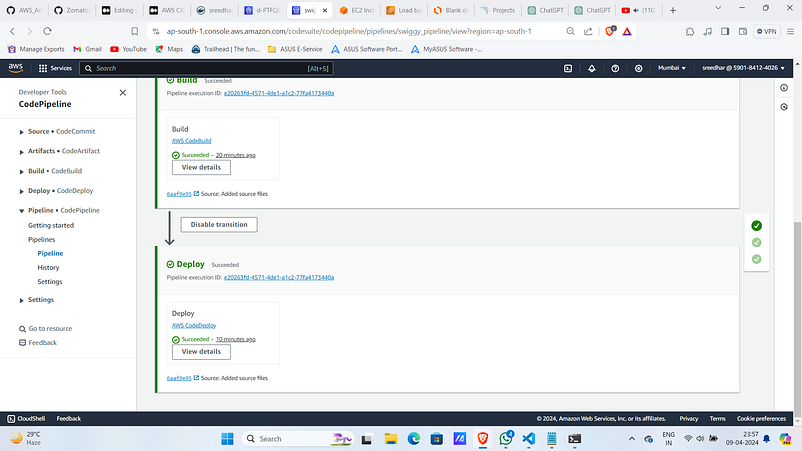This screenshot has height=451, width=802.
Task: Select Getting started in sidebar
Action: click(51, 226)
